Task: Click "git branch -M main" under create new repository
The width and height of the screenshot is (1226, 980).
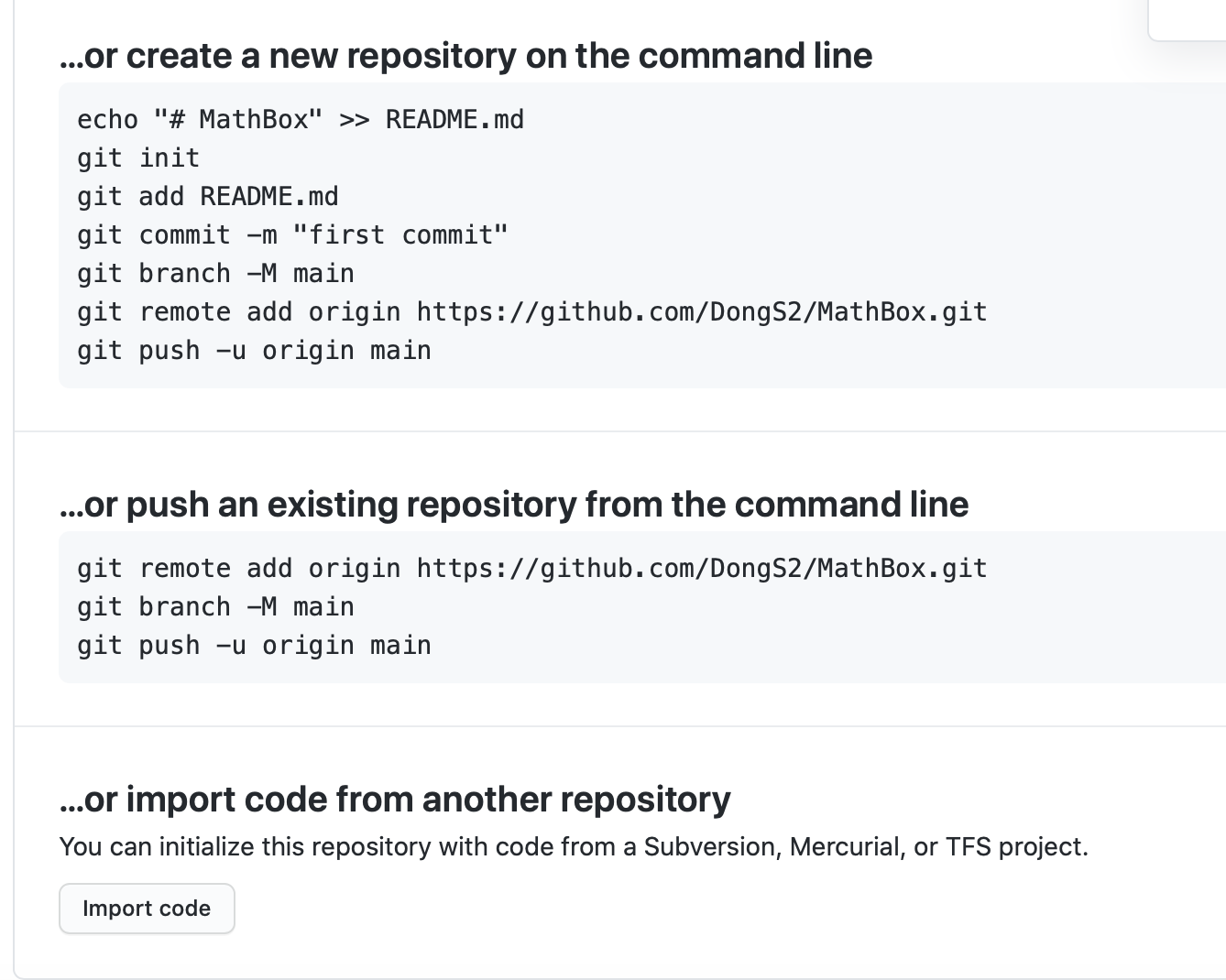Action: (215, 274)
